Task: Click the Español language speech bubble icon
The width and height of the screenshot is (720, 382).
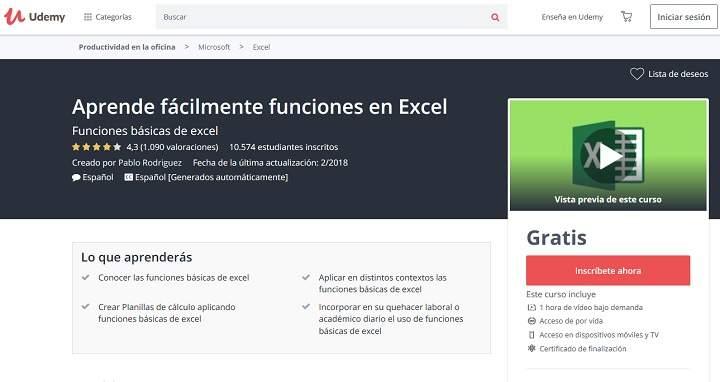Action: [x=76, y=177]
